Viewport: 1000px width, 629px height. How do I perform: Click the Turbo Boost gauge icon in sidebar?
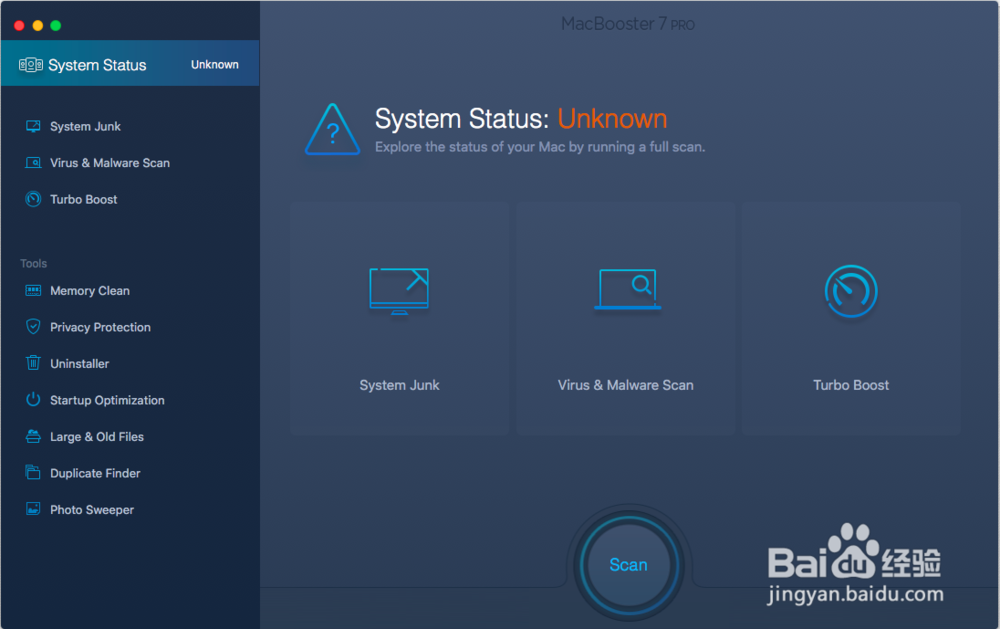33,199
